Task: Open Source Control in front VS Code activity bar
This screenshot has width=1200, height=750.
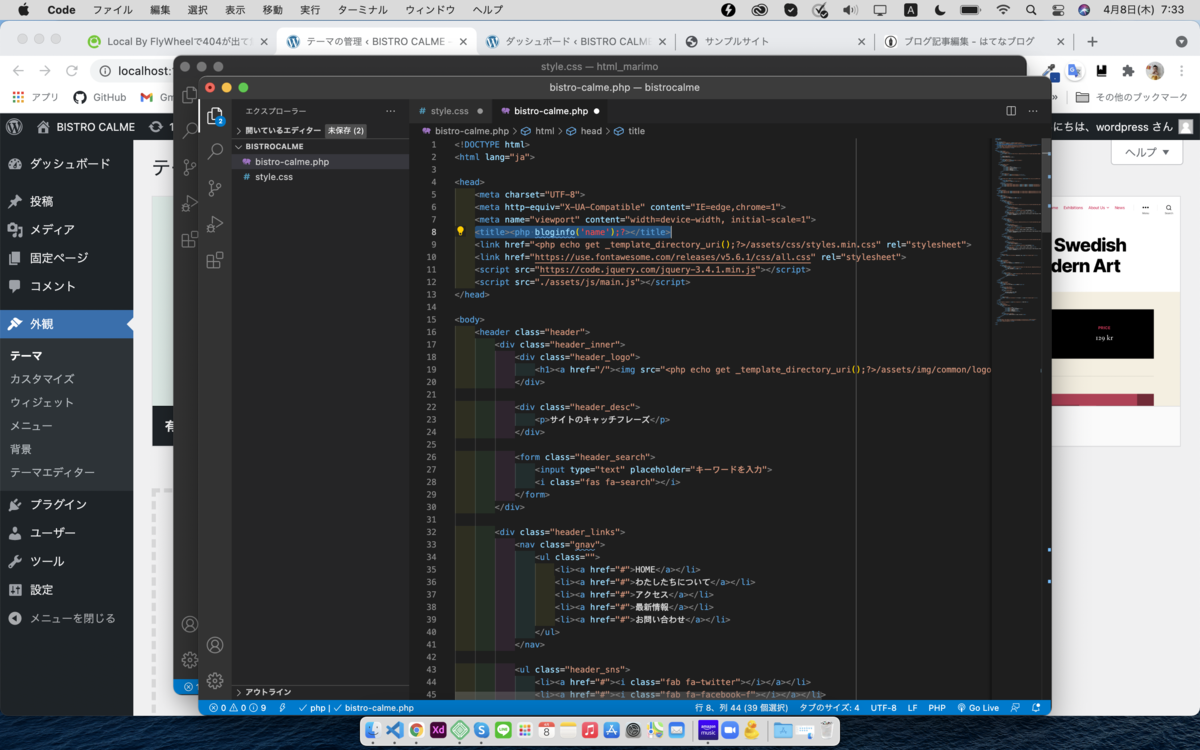Action: coord(214,188)
